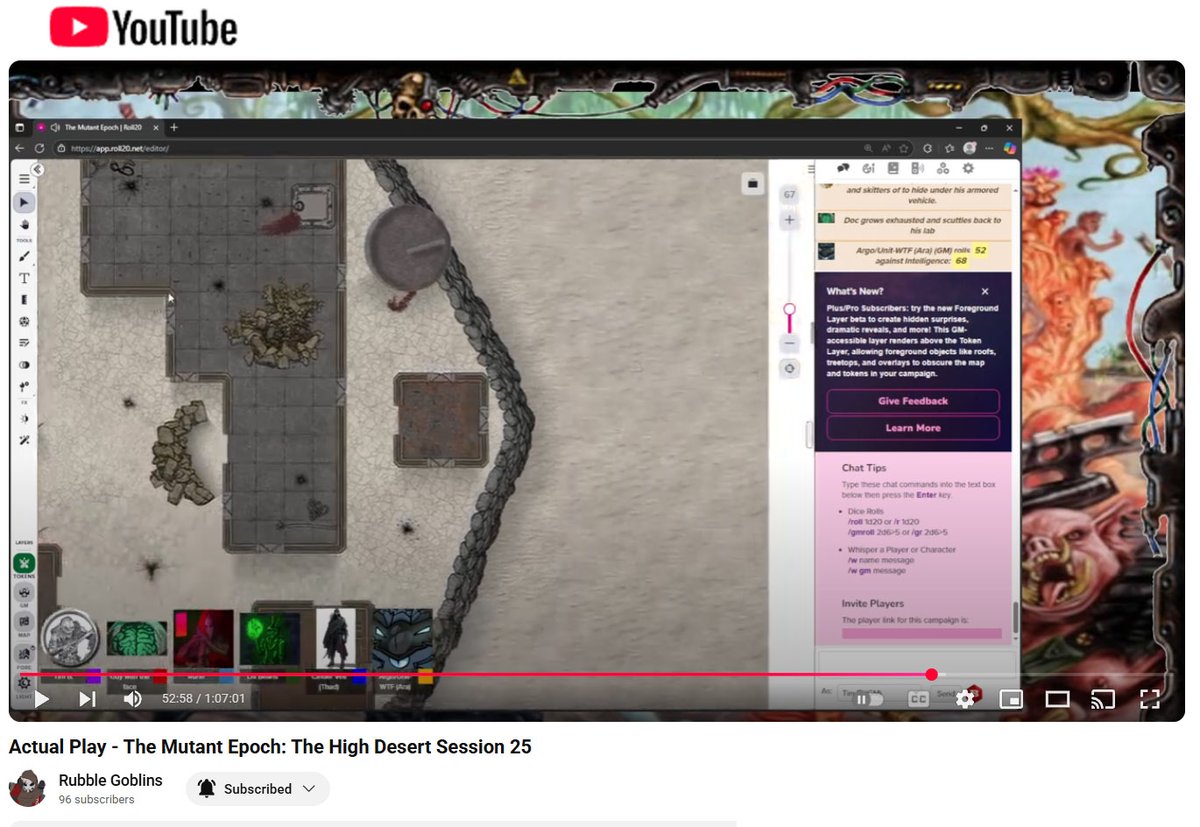Click the Learn More button
Image resolution: width=1200 pixels, height=827 pixels.
click(x=913, y=428)
